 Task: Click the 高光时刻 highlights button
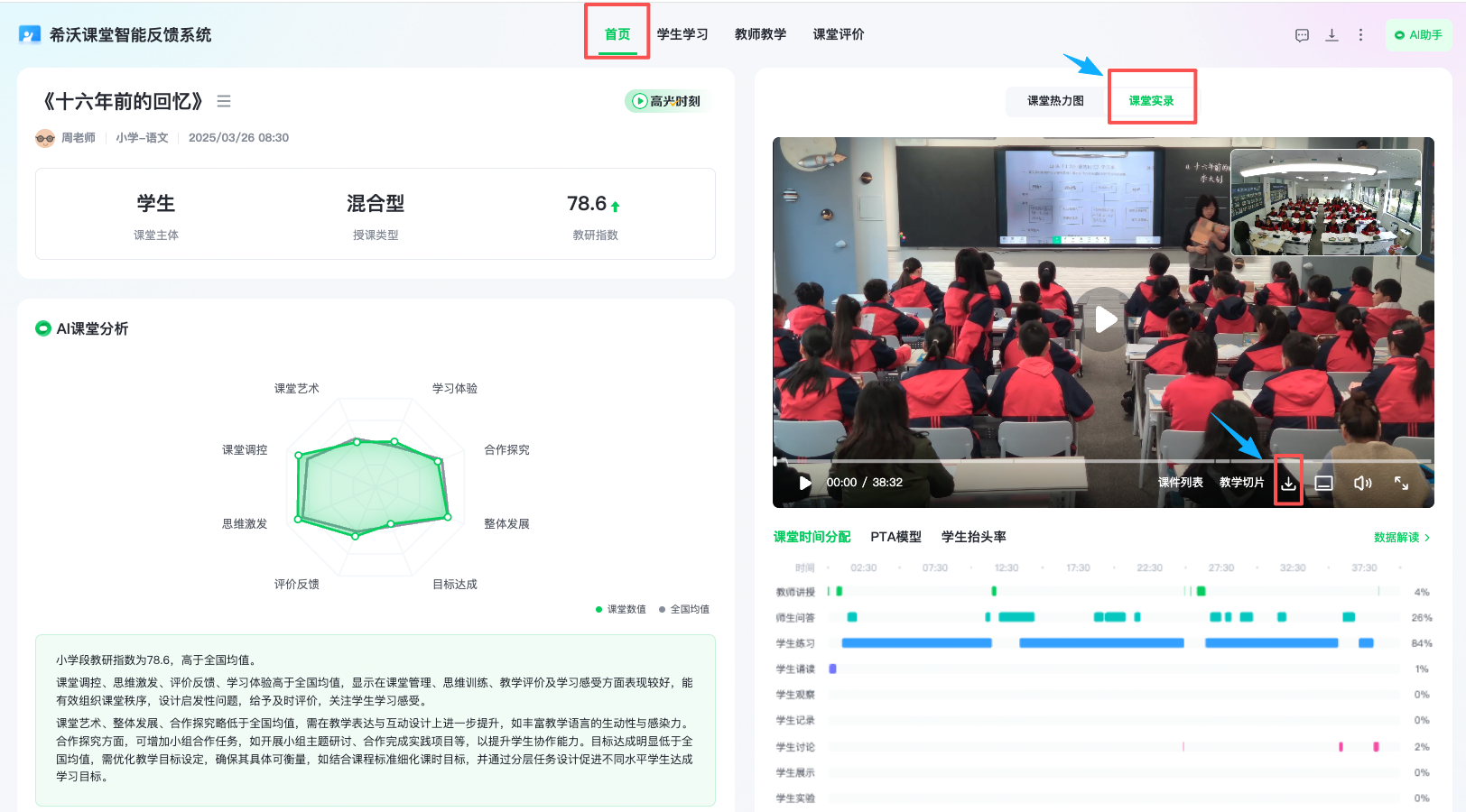coord(666,101)
